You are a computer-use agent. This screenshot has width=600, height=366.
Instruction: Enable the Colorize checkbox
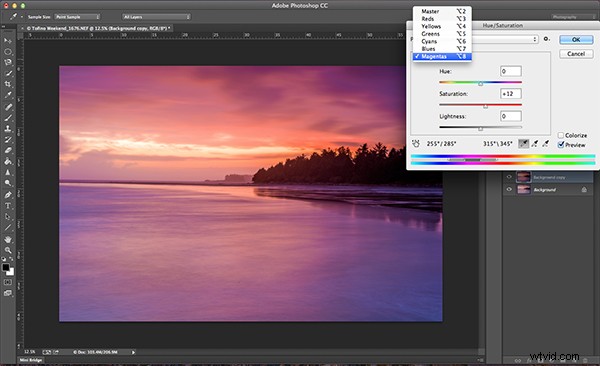coord(561,135)
